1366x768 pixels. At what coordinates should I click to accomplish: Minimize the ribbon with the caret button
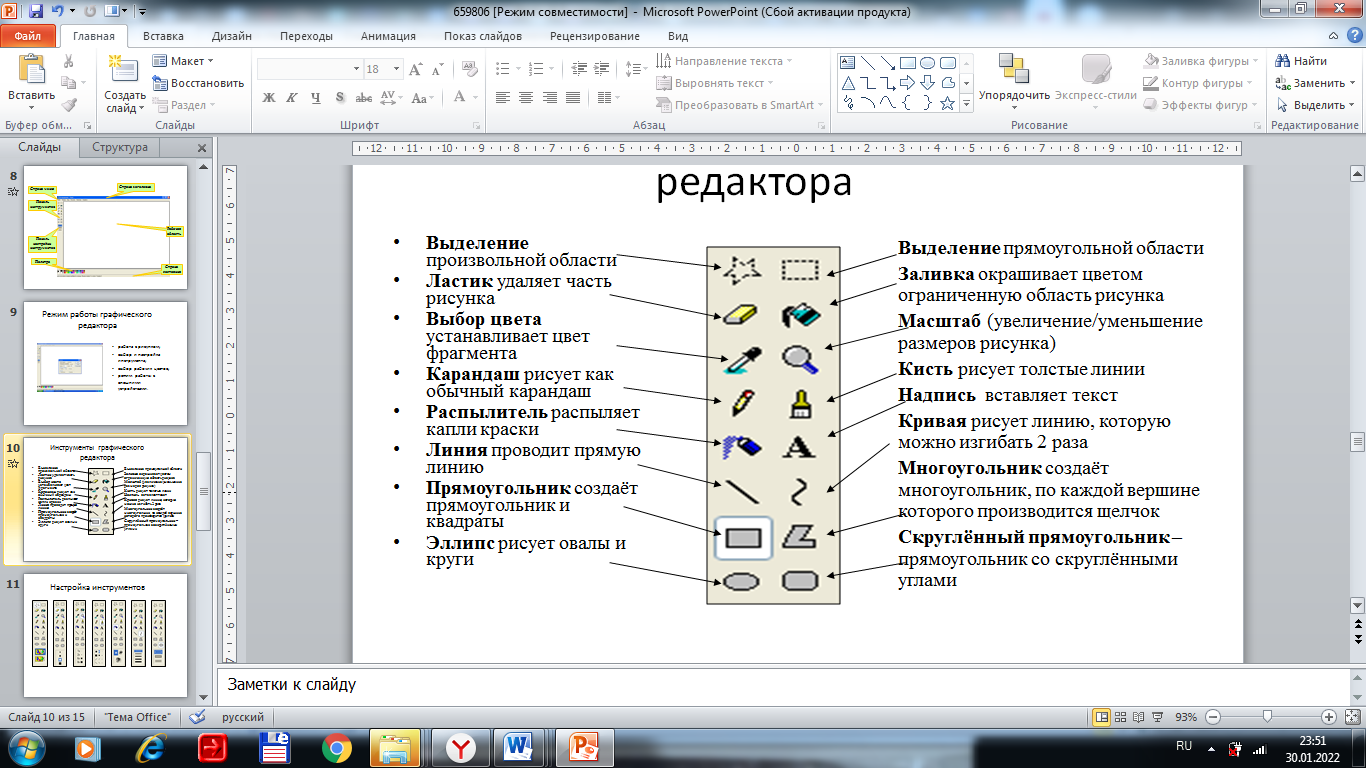(1333, 36)
